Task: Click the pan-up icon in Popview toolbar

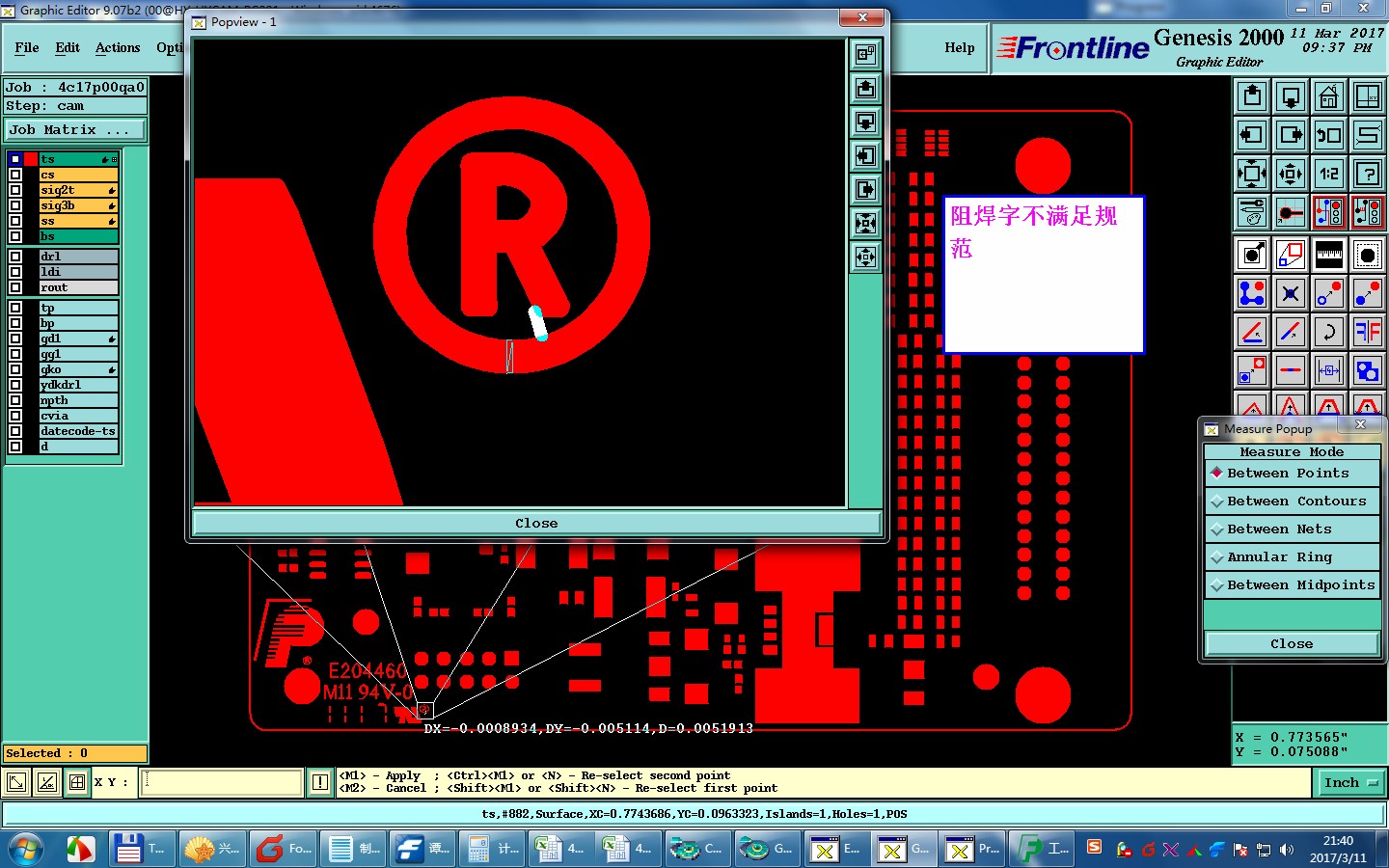Action: pos(866,89)
